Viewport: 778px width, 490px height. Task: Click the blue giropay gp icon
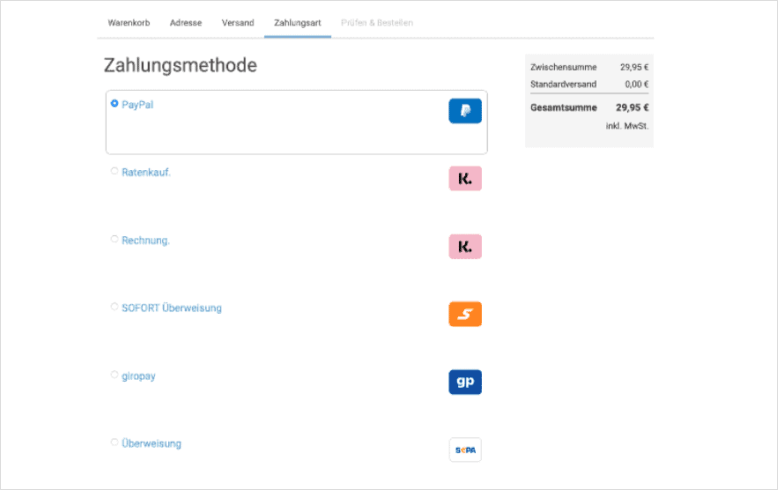(465, 382)
